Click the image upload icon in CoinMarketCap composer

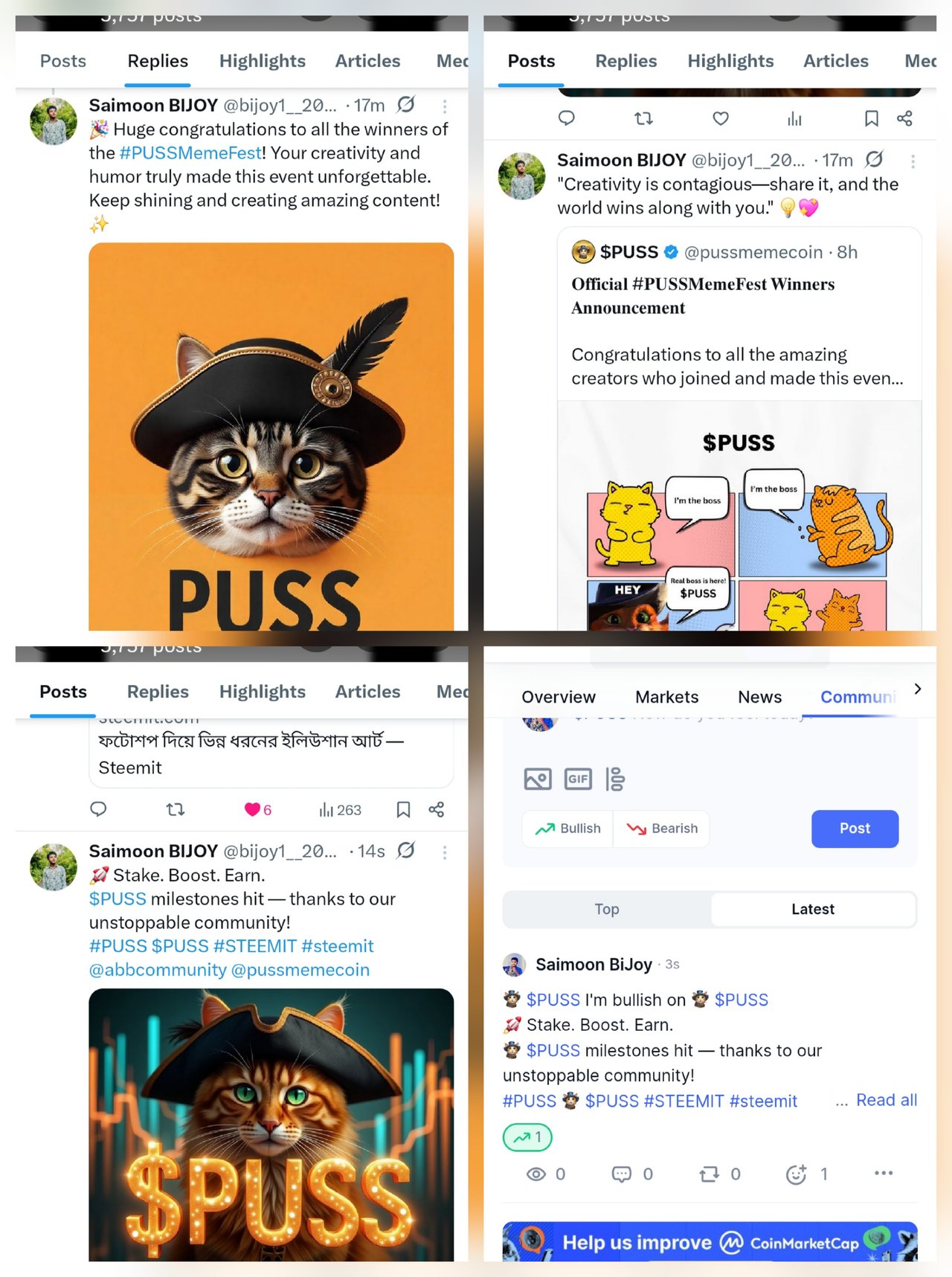click(x=538, y=779)
